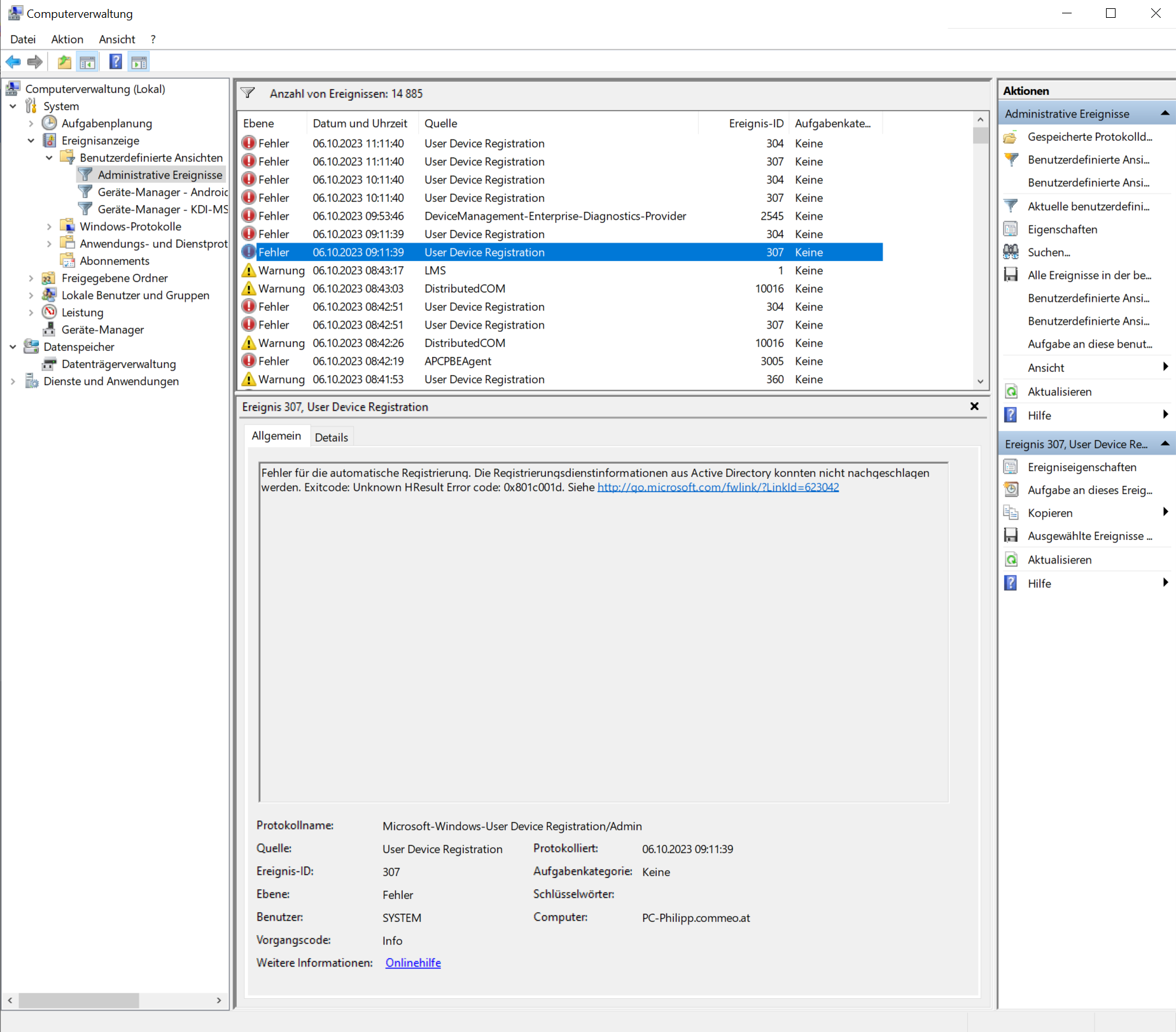Expand the Aufgabenplanung node
Screen dimensions: 1176x1032
point(31,124)
